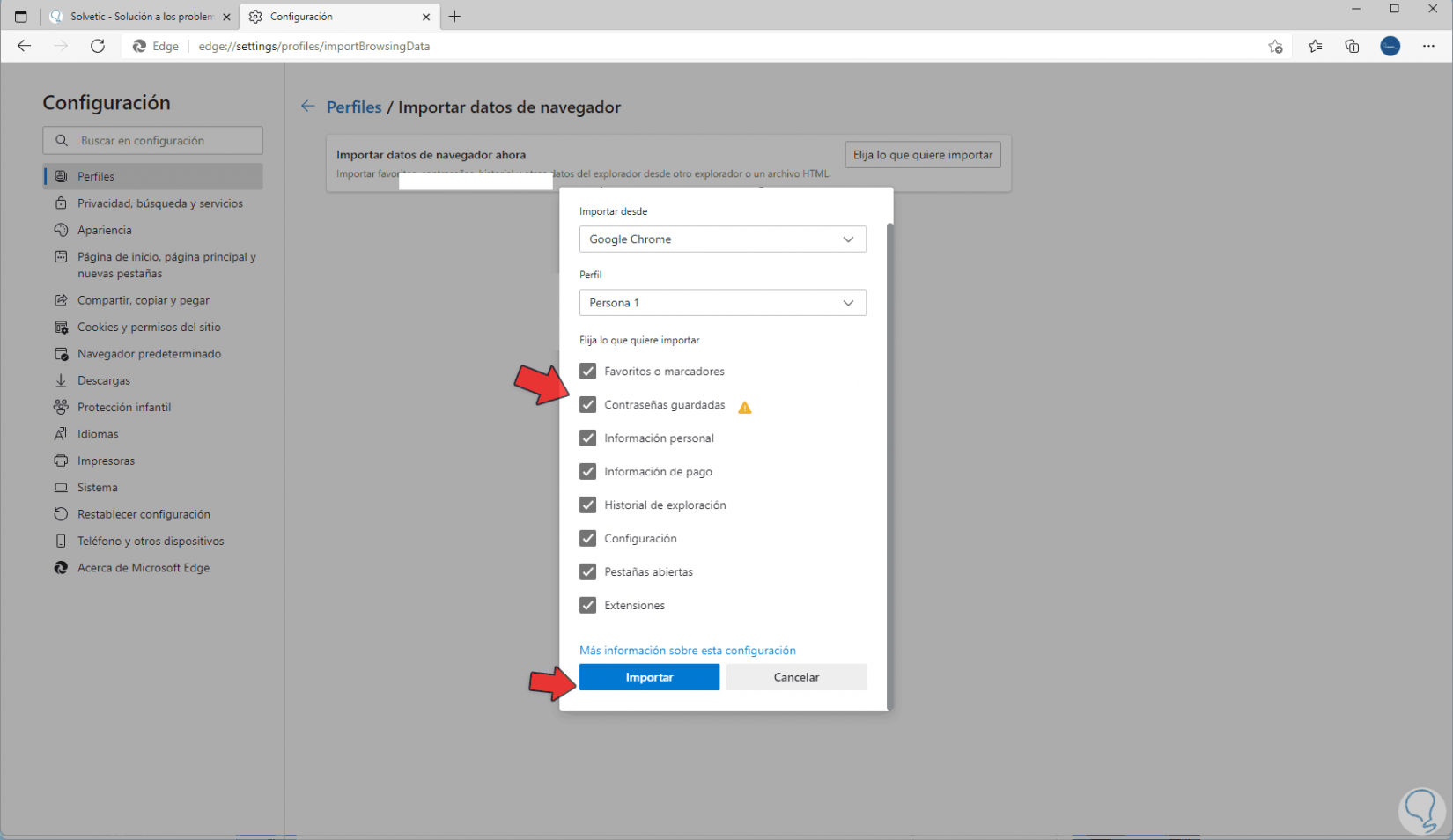Image resolution: width=1453 pixels, height=840 pixels.
Task: Open the Settings and more menu
Action: click(x=1428, y=47)
